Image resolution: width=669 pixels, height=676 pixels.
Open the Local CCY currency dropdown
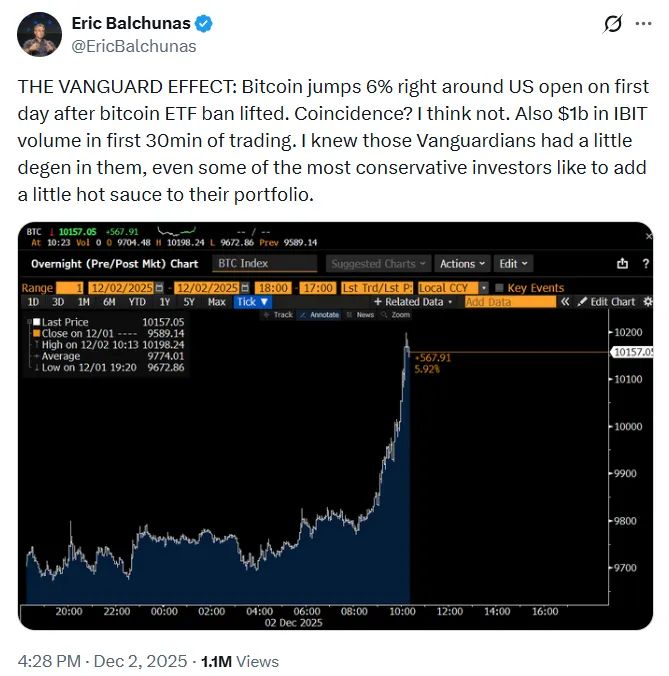click(446, 288)
